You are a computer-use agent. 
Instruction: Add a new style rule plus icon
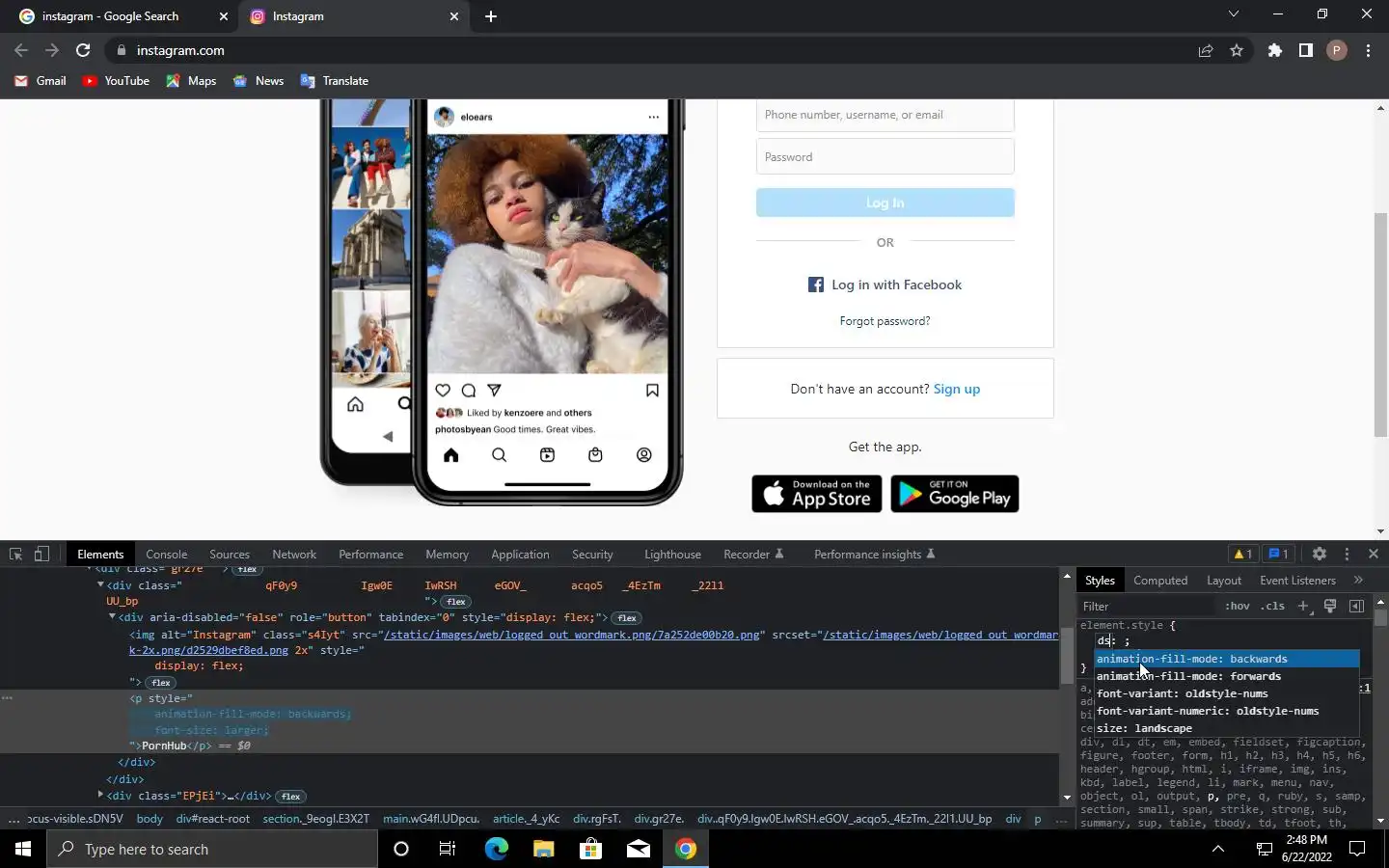click(x=1303, y=606)
